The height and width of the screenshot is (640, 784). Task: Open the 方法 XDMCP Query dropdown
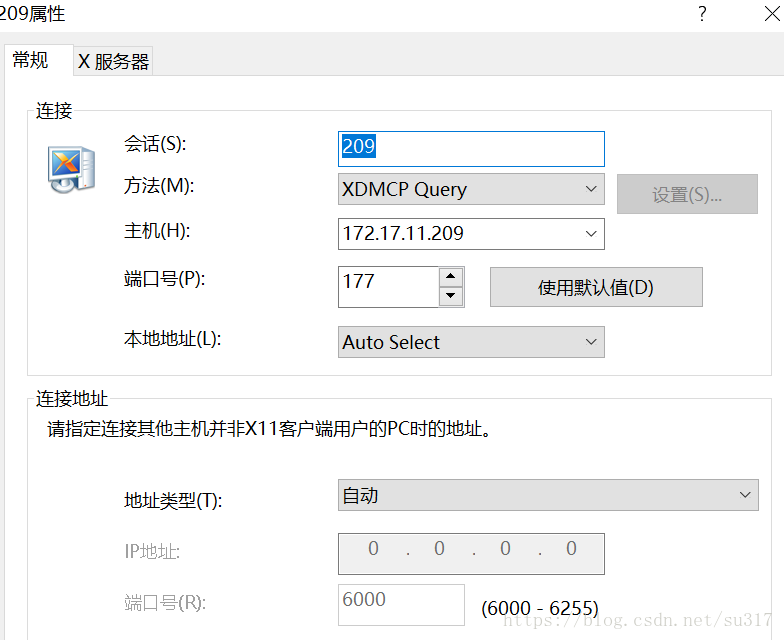coord(471,189)
